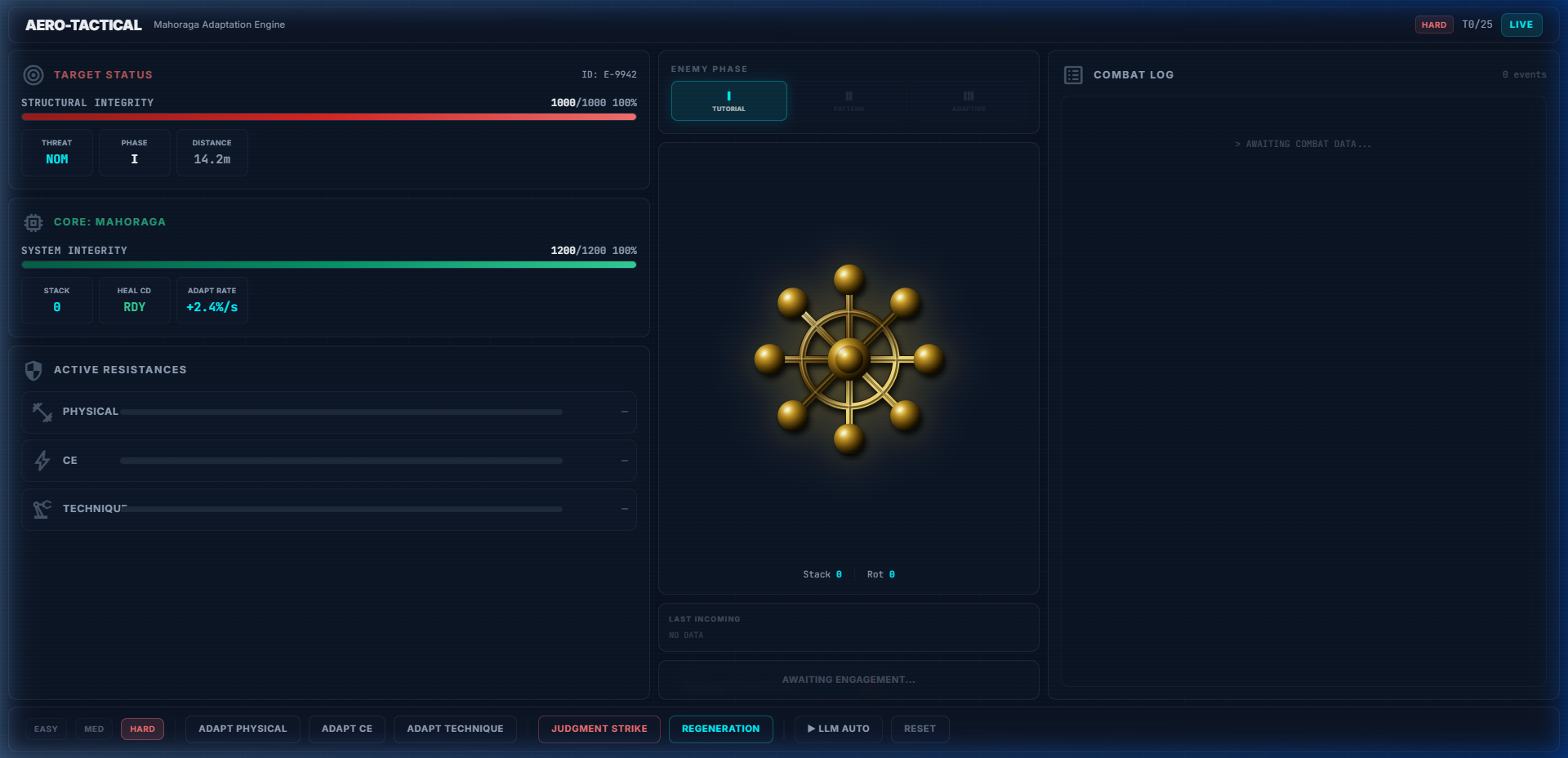Select EASY difficulty
1568x758 pixels.
click(x=46, y=729)
